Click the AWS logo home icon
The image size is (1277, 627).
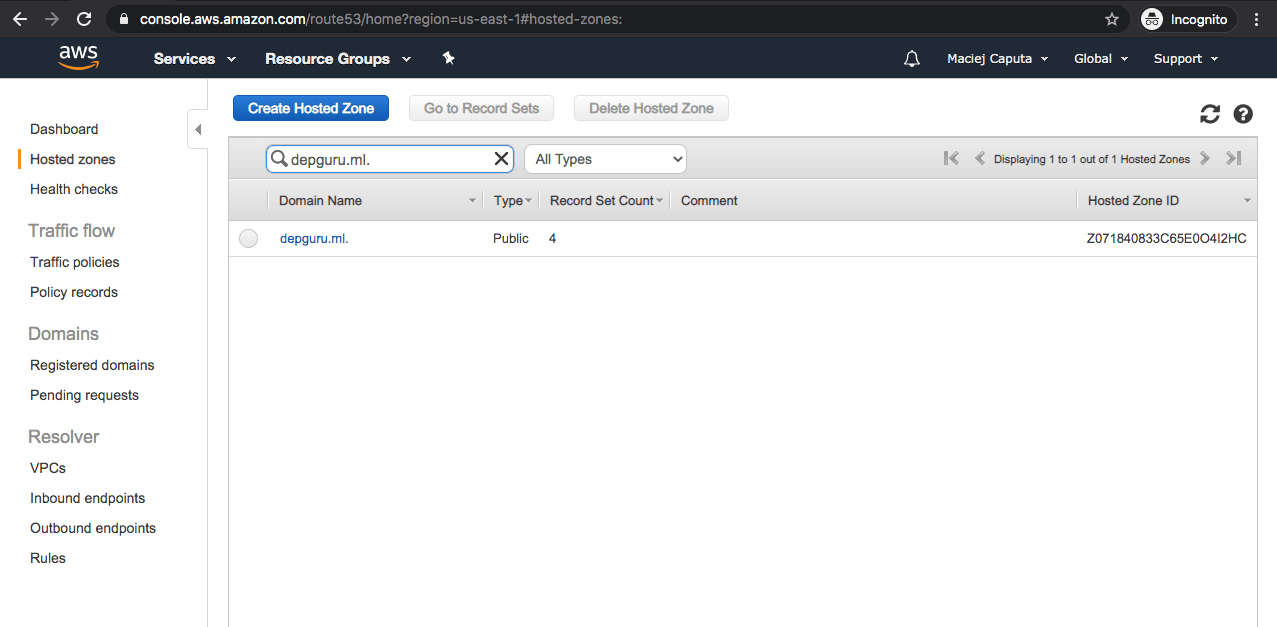point(78,58)
